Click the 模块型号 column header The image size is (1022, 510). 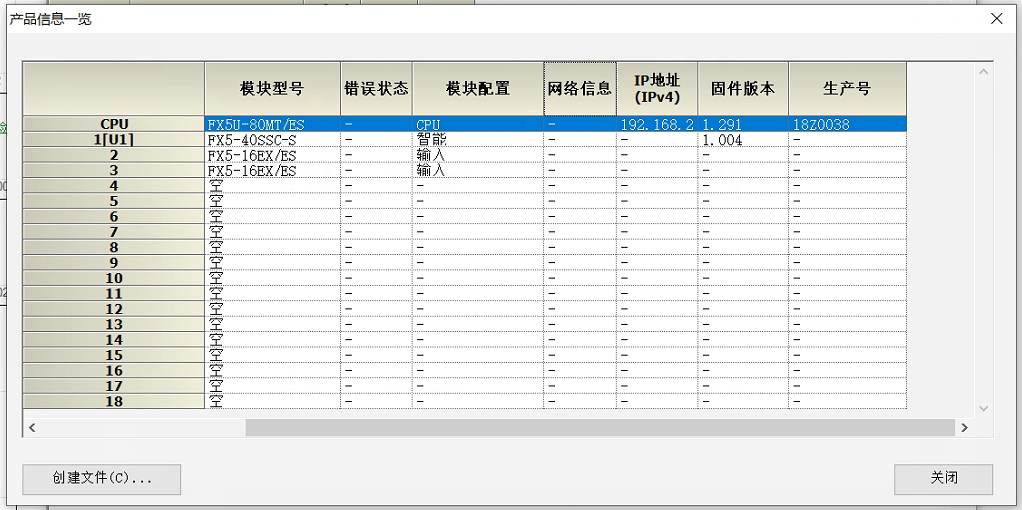pyautogui.click(x=272, y=89)
